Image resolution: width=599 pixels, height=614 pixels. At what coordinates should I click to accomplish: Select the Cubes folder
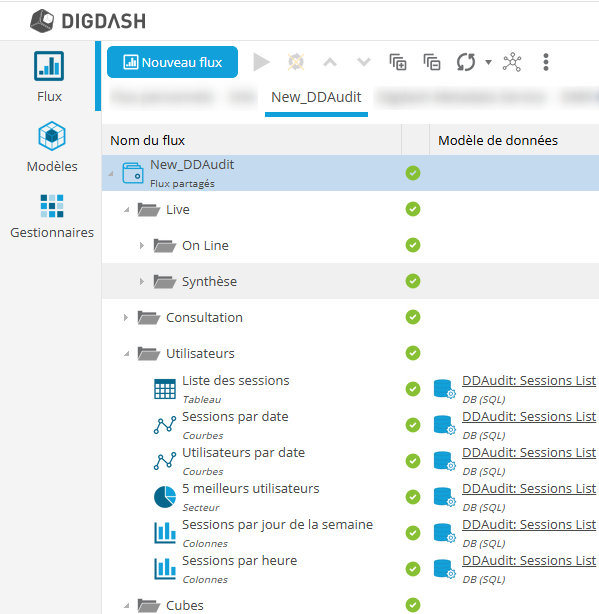tap(184, 606)
